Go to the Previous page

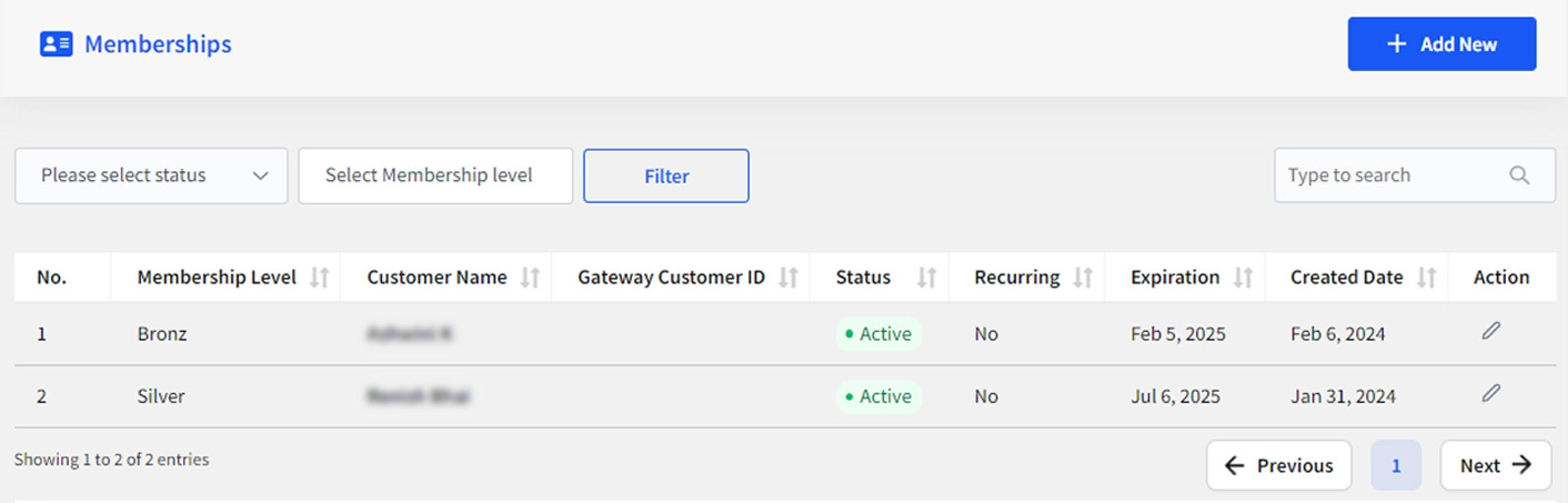click(1279, 466)
